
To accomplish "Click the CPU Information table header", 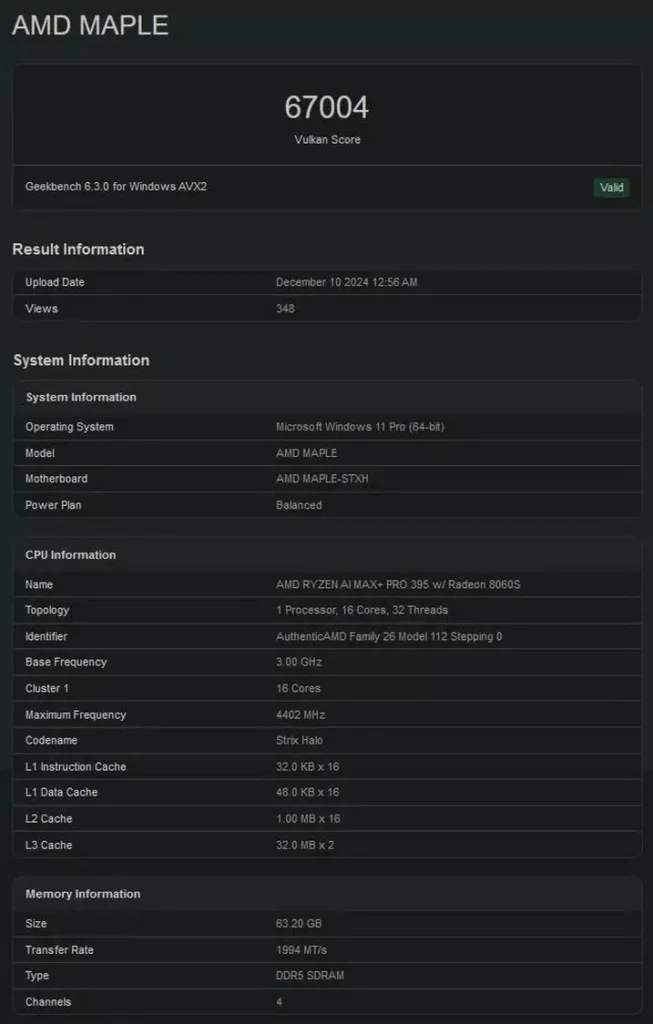I will coord(71,555).
